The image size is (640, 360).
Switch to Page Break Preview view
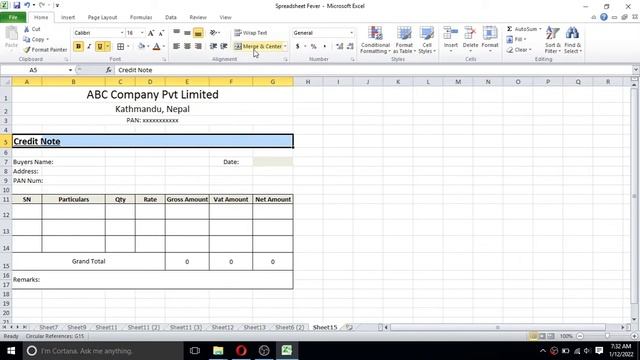[x=551, y=336]
